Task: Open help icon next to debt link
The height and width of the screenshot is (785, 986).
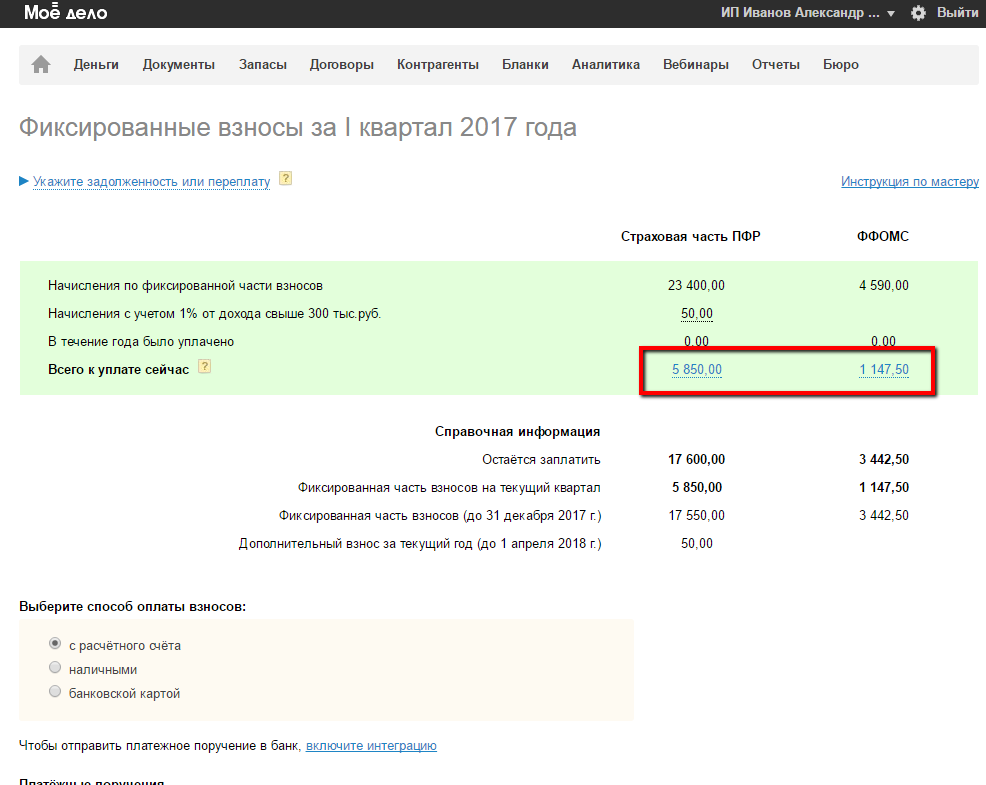Action: [285, 179]
